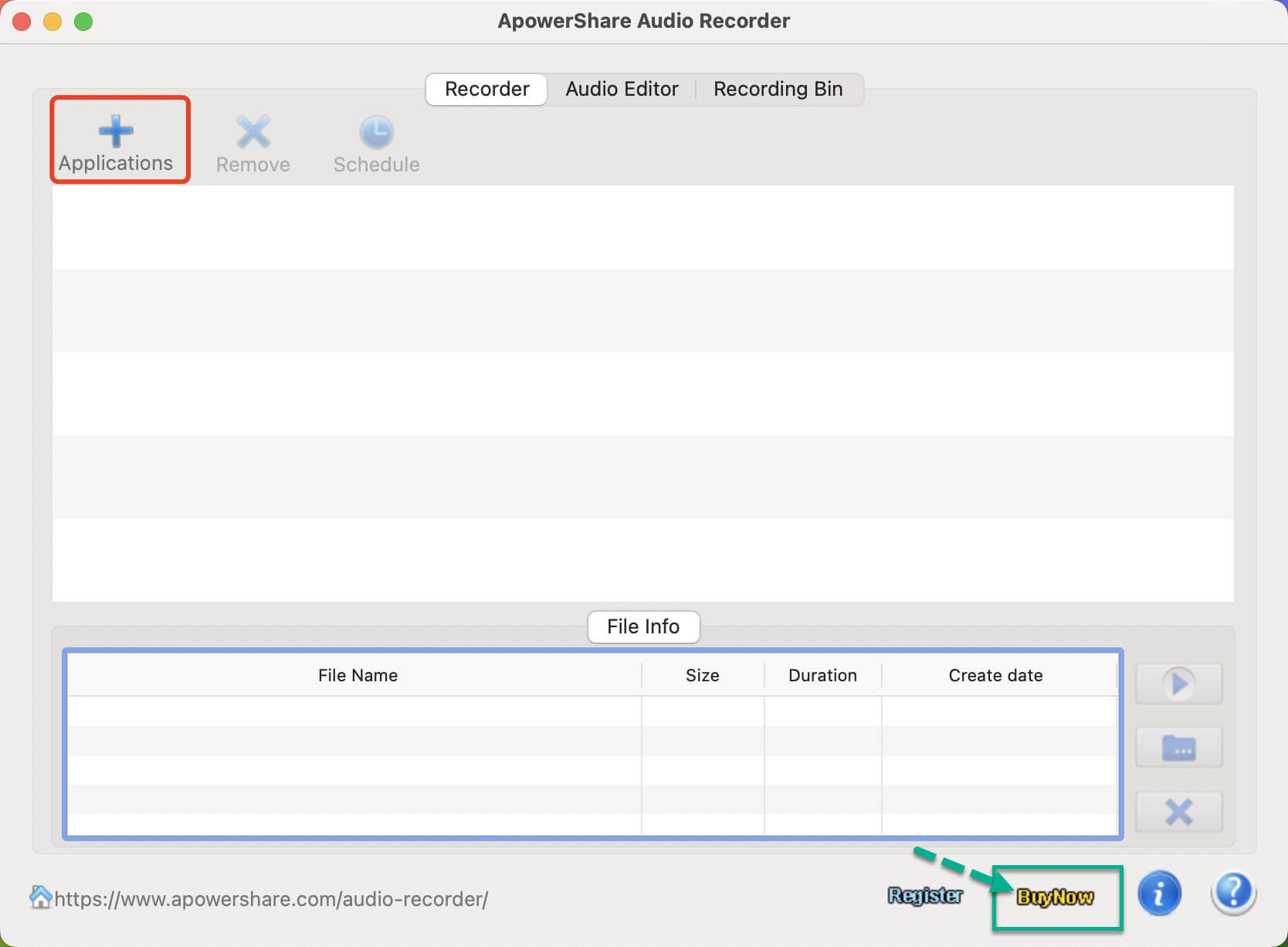The image size is (1288, 947).
Task: Sort by Duration column header
Action: 822,675
